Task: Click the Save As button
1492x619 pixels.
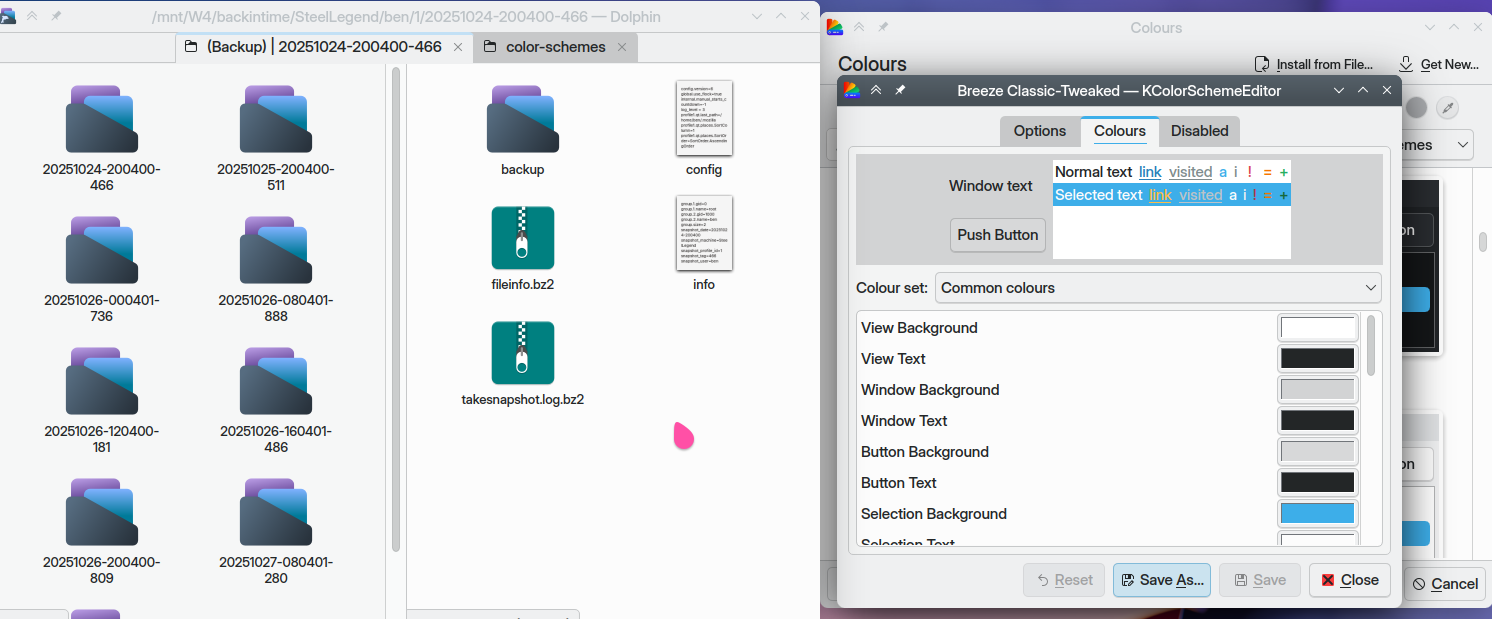Action: [x=1162, y=580]
